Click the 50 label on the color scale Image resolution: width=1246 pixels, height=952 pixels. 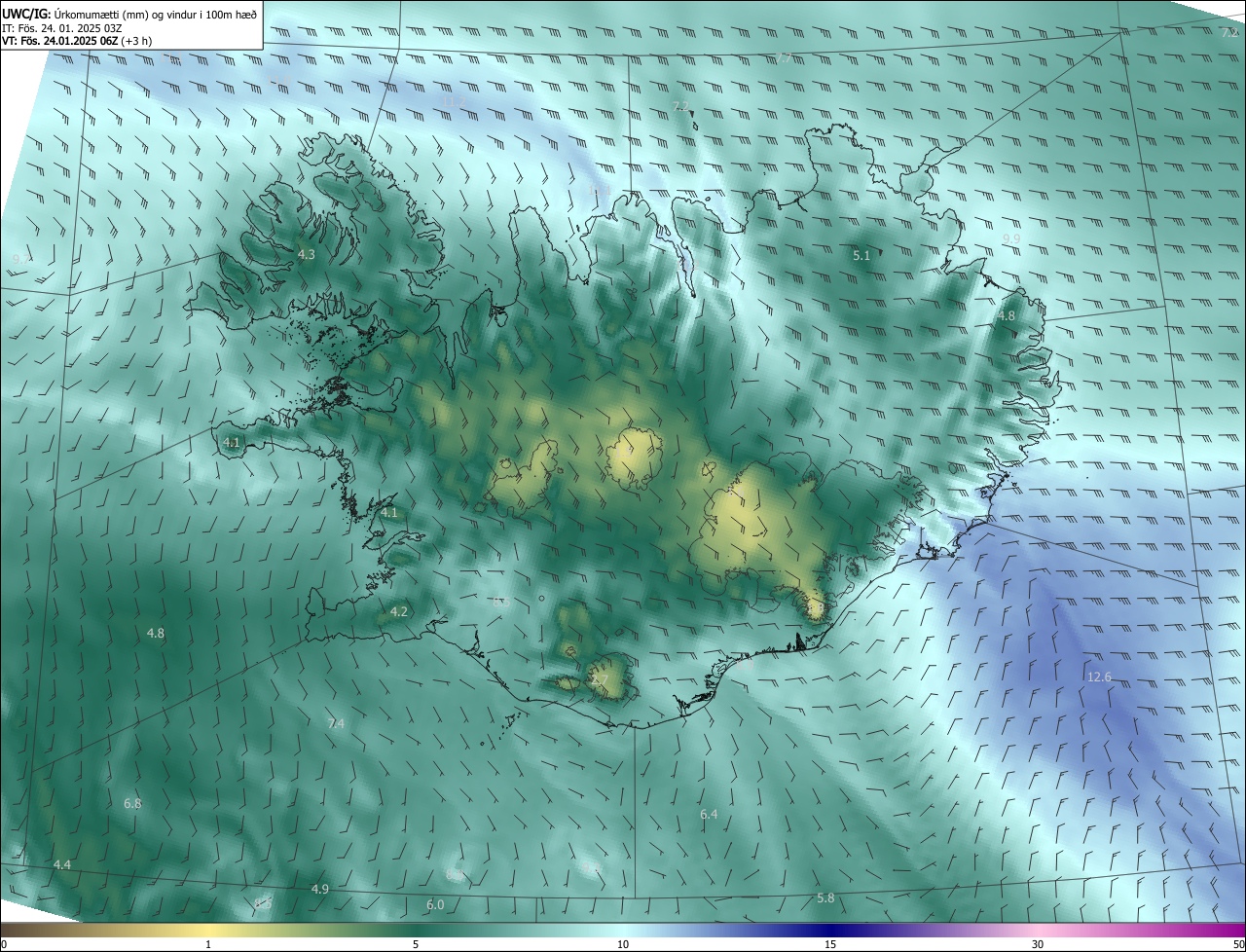click(1238, 944)
